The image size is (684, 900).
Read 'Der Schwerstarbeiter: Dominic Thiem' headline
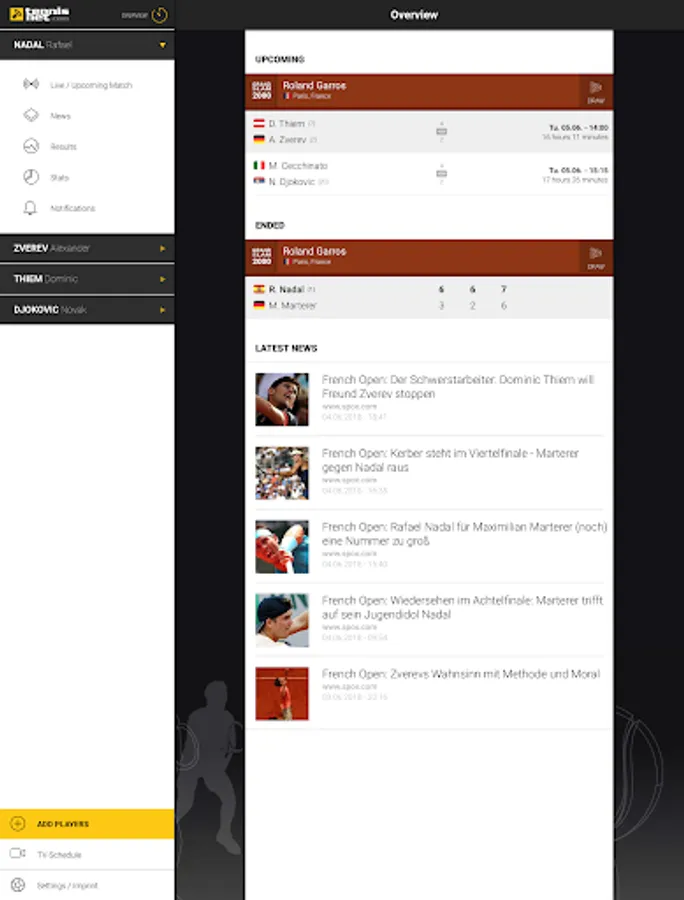[x=458, y=386]
